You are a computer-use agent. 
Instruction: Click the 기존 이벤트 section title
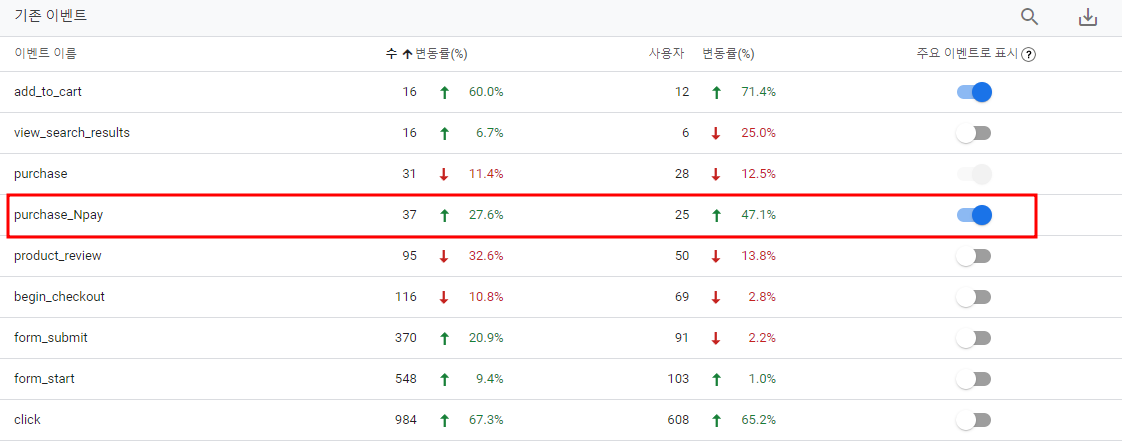point(50,16)
